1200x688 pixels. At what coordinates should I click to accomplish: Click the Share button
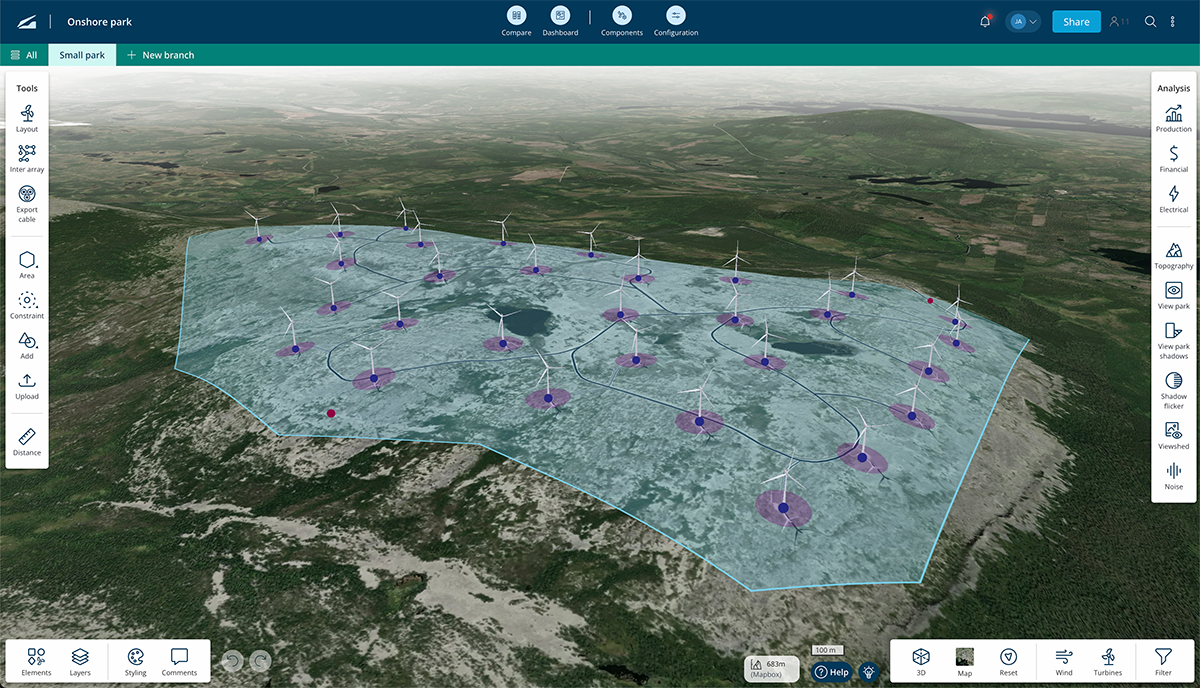coord(1076,21)
